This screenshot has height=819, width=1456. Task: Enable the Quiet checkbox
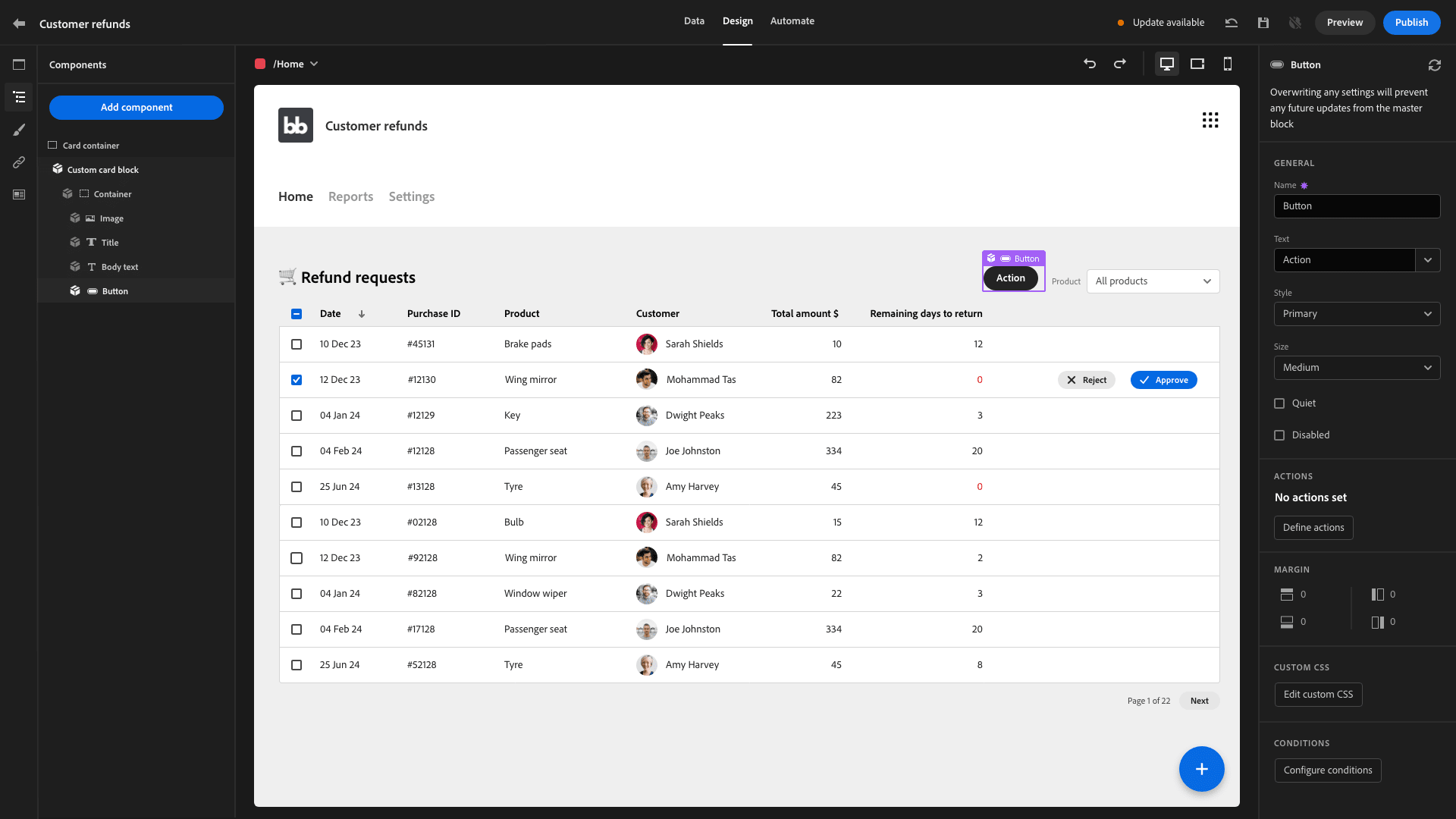coord(1279,403)
